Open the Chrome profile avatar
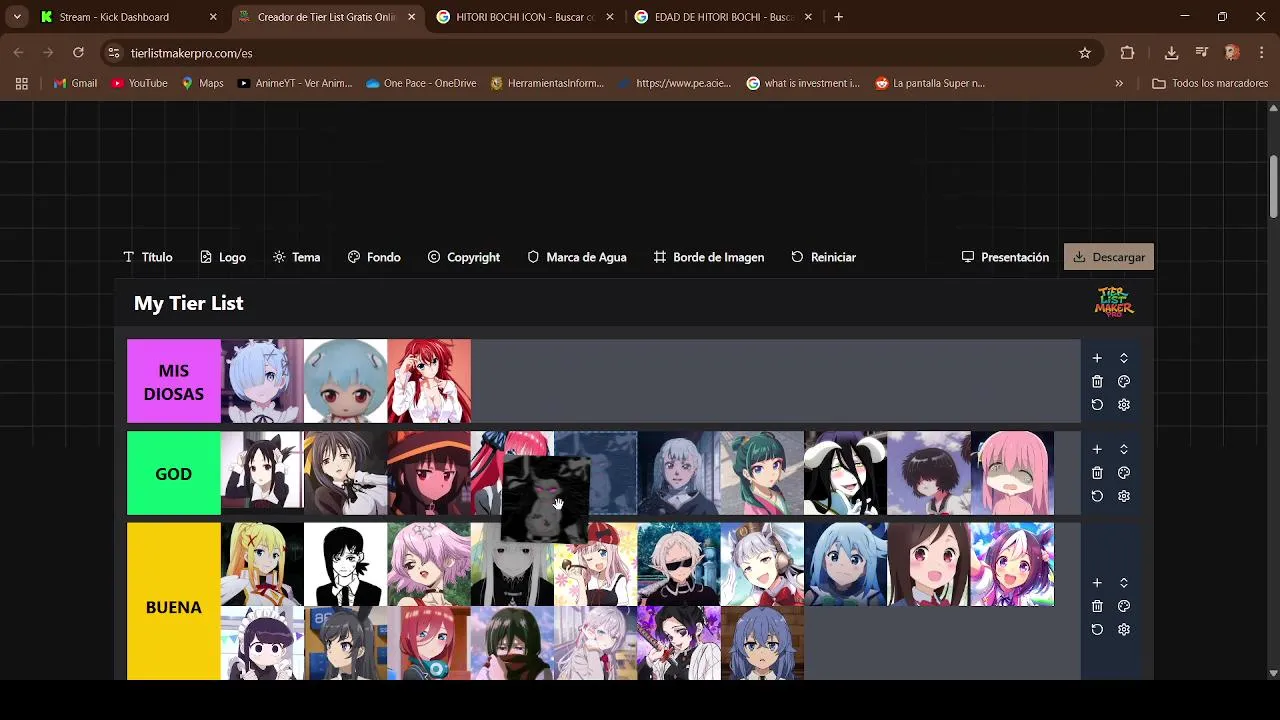Viewport: 1280px width, 720px height. coord(1232,53)
